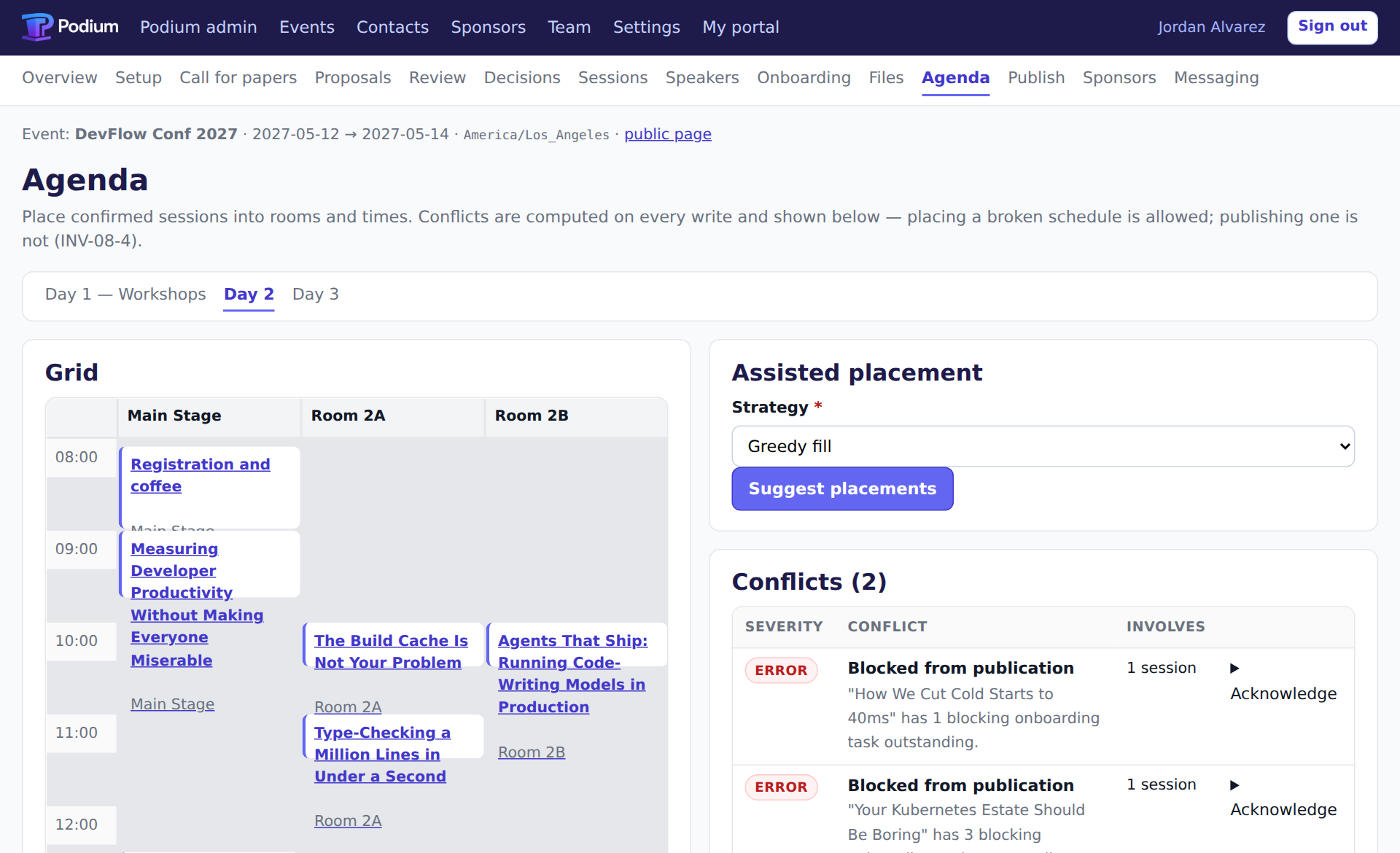Switch to Day 3 tab
1400x853 pixels.
pyautogui.click(x=316, y=294)
